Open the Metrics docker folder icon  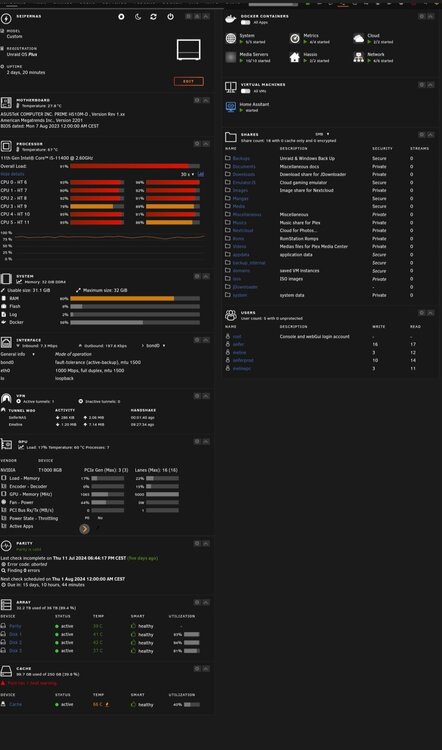click(x=295, y=38)
